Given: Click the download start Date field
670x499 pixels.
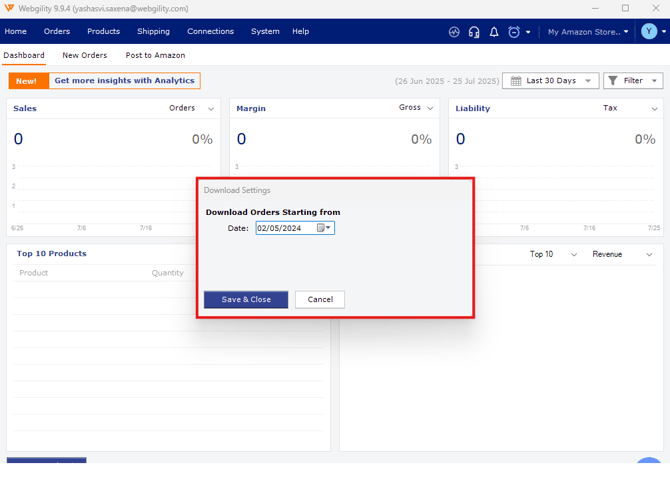Looking at the screenshot, I should 284,228.
